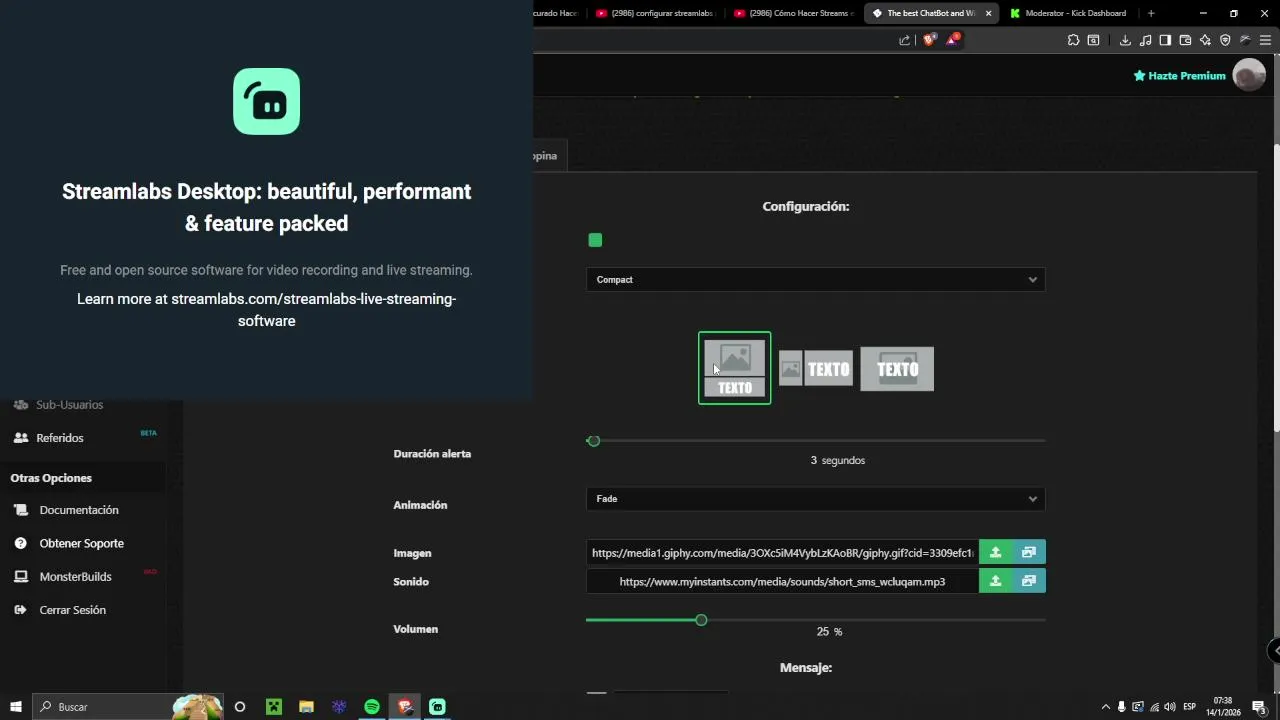The image size is (1280, 720).
Task: Click the Duración alerta slider handle
Action: point(594,441)
